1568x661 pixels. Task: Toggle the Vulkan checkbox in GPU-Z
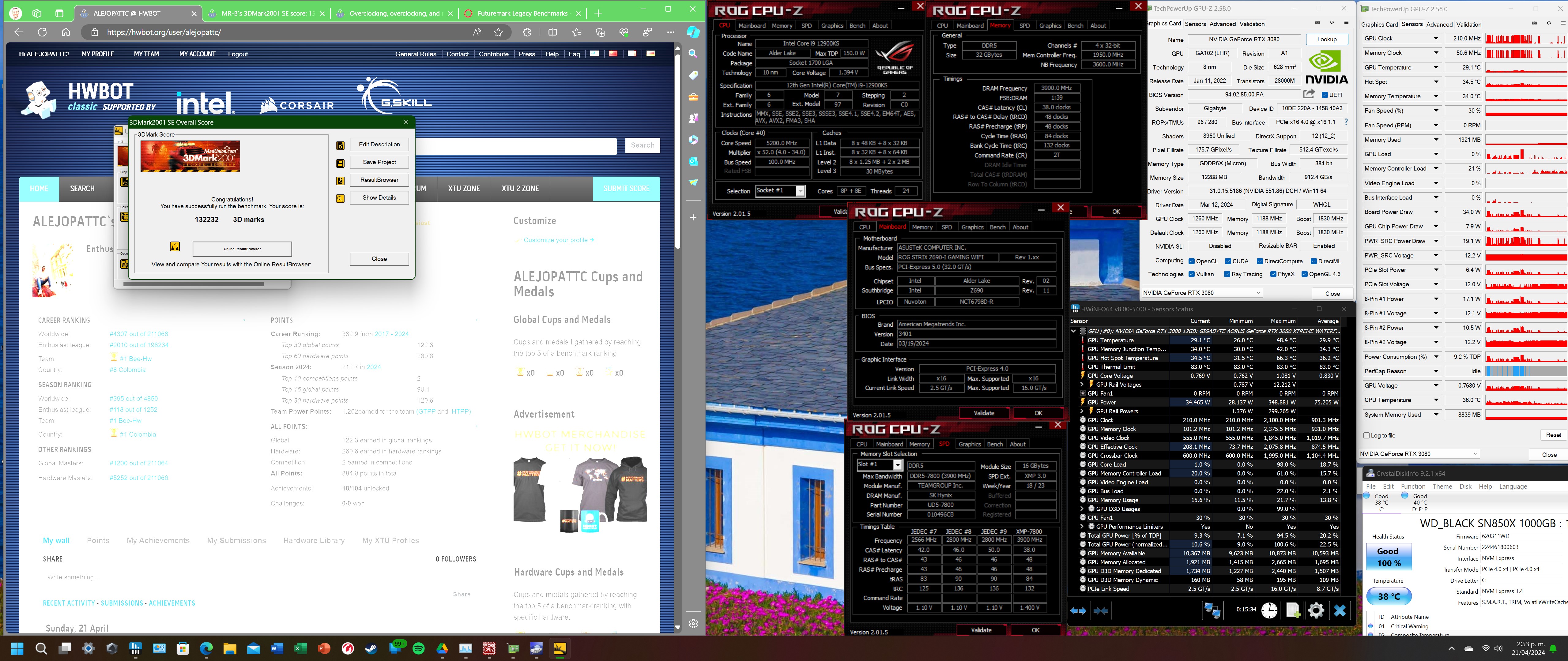tap(1191, 274)
